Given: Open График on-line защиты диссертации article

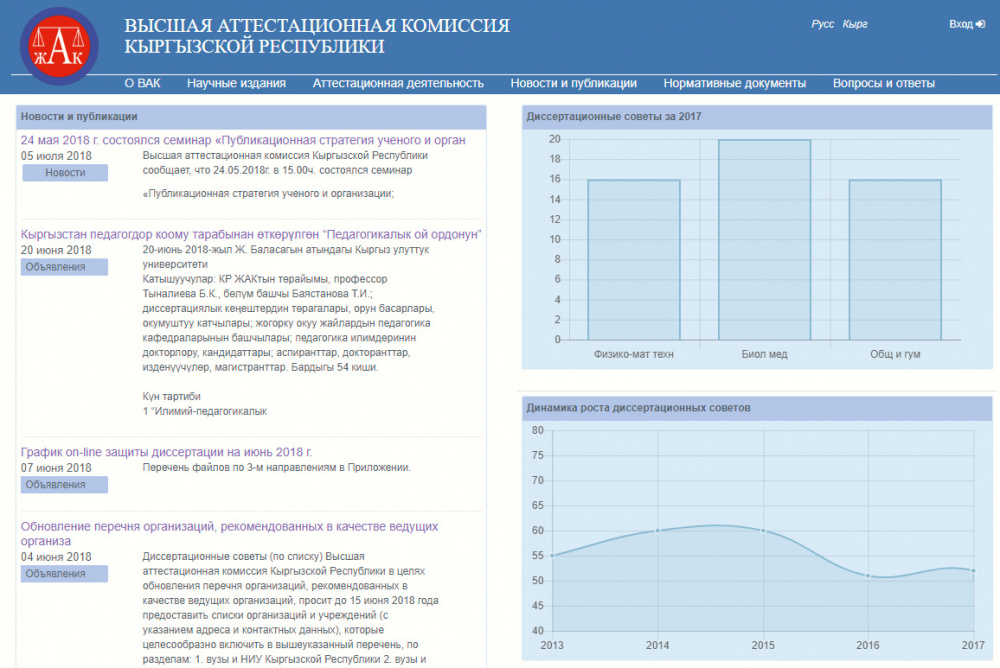Looking at the screenshot, I should coord(166,452).
